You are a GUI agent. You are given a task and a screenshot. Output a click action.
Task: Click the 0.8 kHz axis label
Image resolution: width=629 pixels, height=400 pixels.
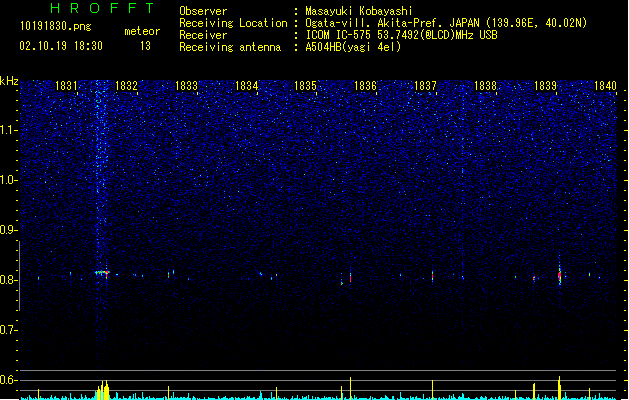pos(9,280)
